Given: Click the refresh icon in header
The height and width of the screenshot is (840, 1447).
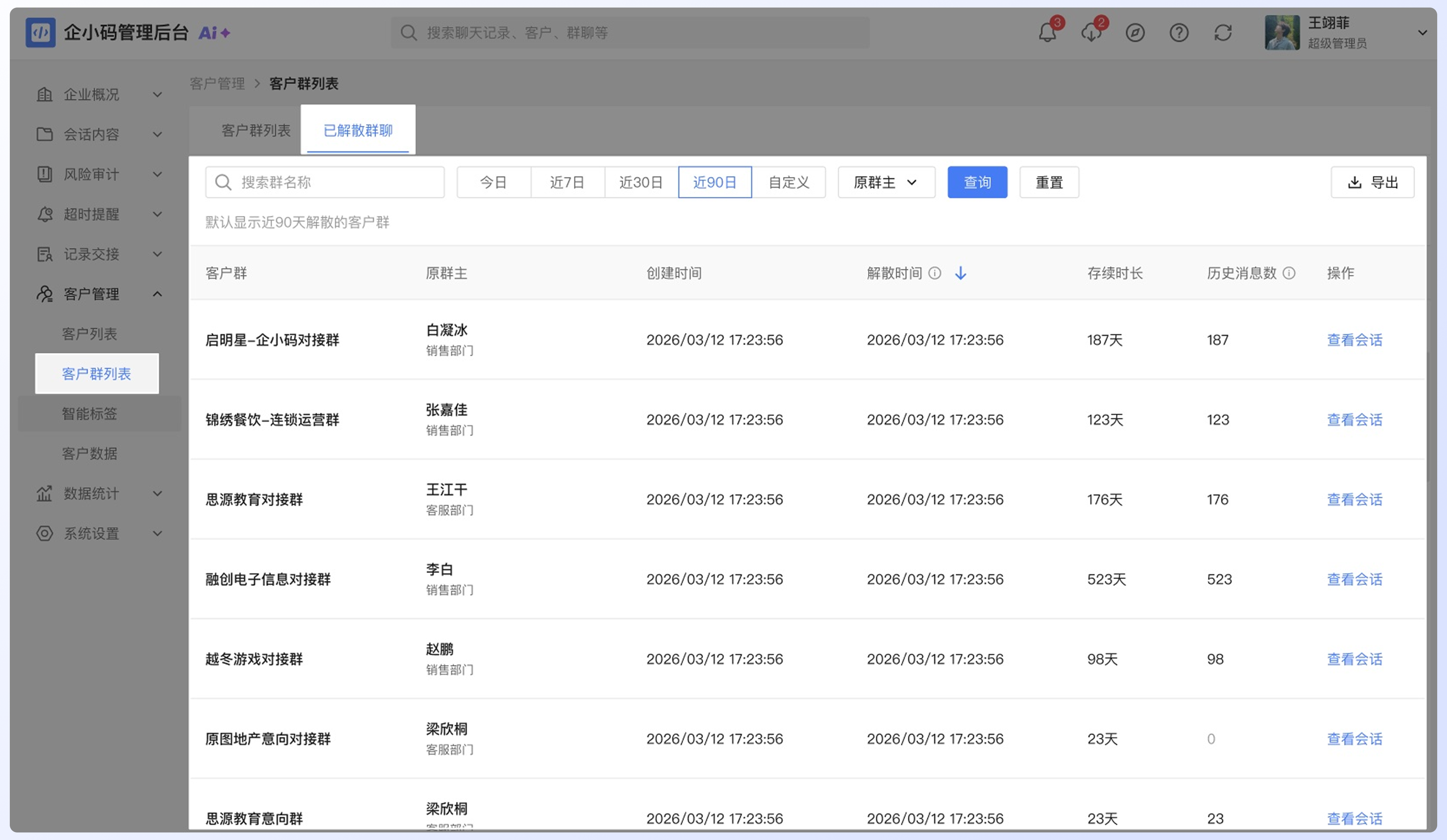Looking at the screenshot, I should [1223, 33].
